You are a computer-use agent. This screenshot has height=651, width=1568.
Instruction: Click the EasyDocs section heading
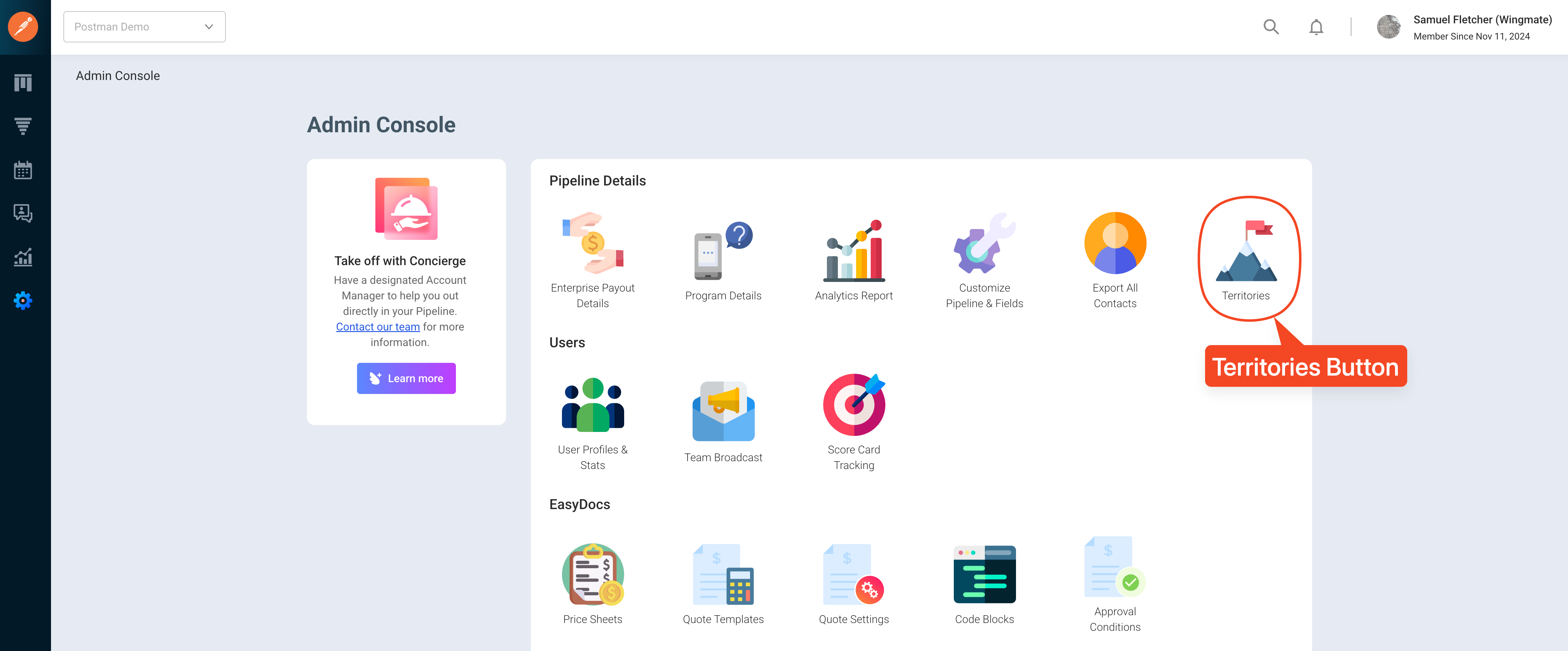coord(579,504)
